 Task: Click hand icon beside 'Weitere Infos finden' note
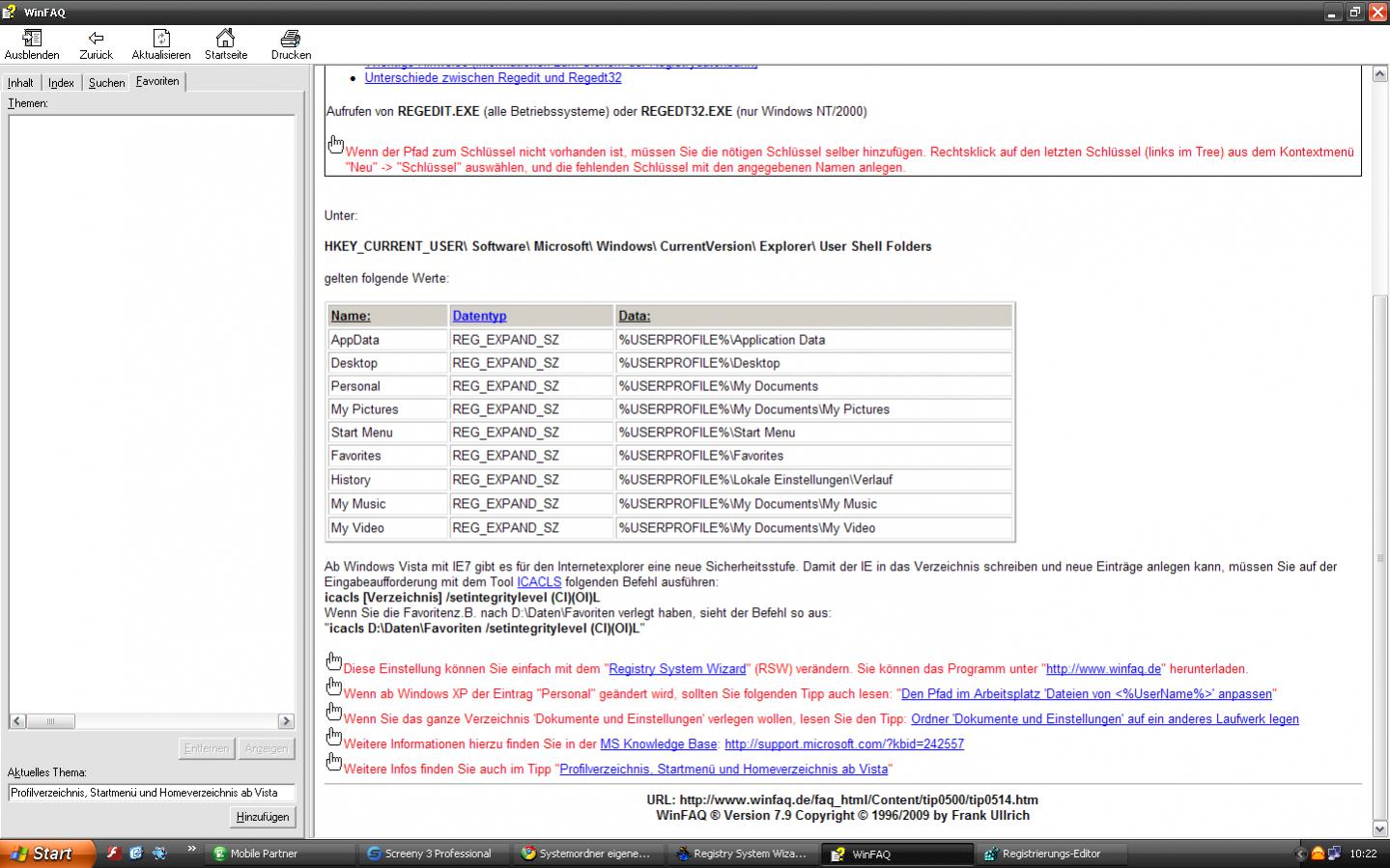point(333,763)
